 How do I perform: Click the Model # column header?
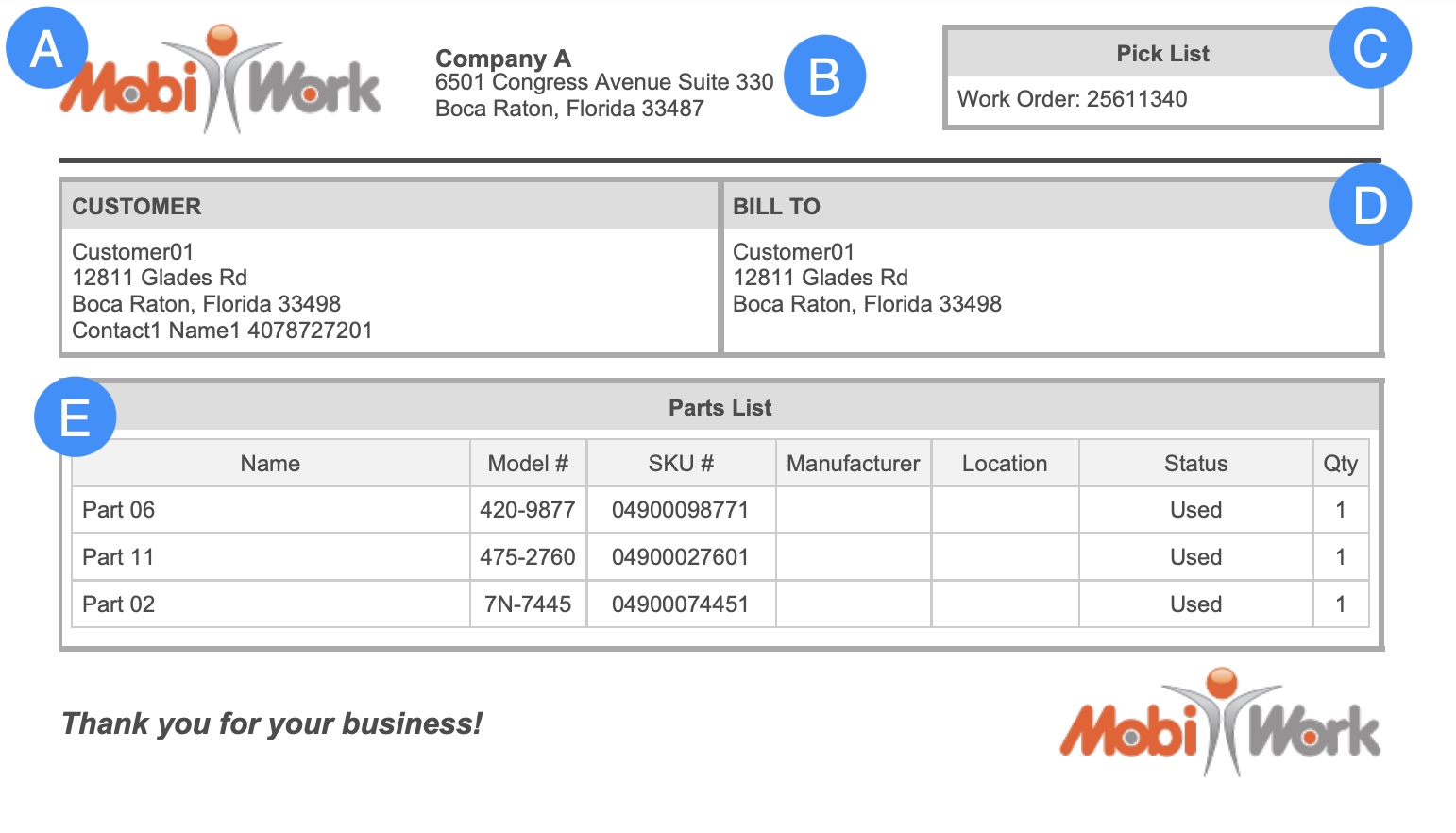tap(527, 464)
